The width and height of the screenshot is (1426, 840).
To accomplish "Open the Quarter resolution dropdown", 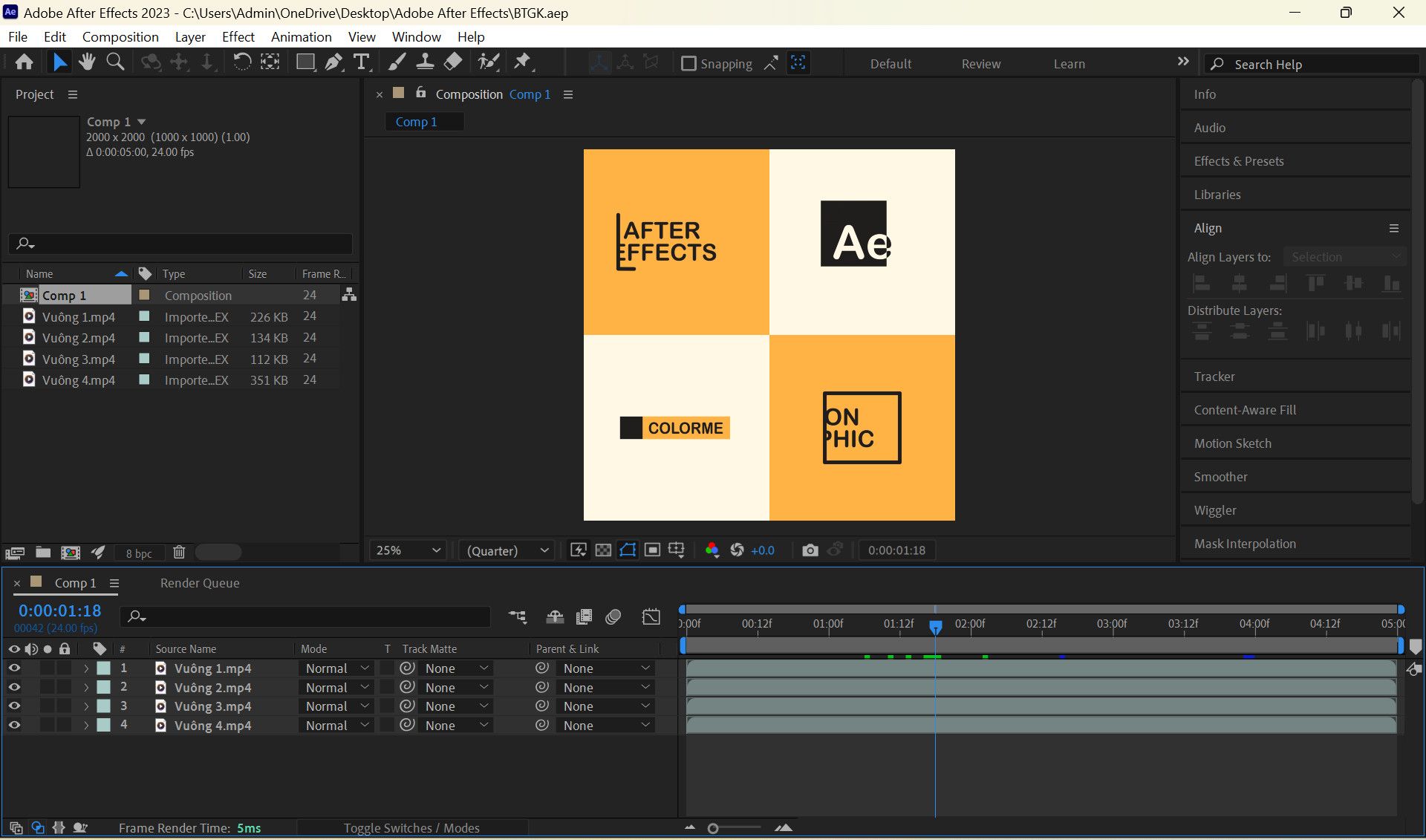I will (508, 550).
